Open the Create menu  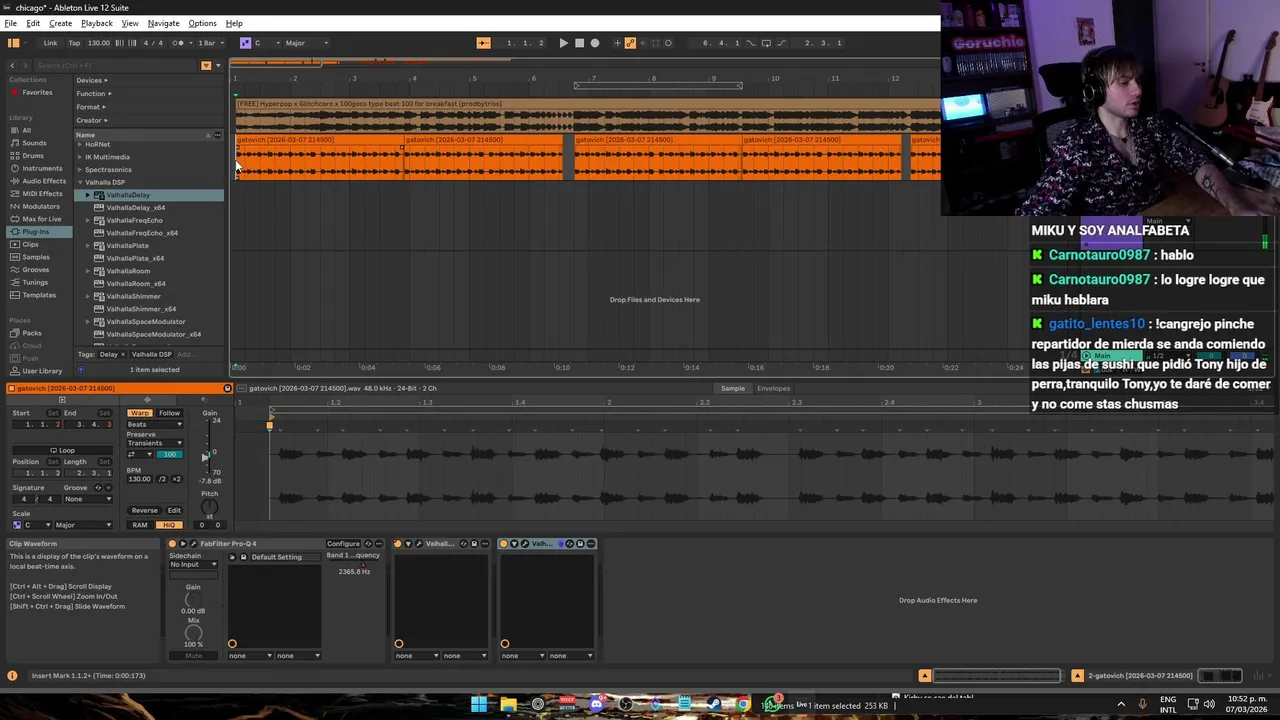tap(60, 23)
